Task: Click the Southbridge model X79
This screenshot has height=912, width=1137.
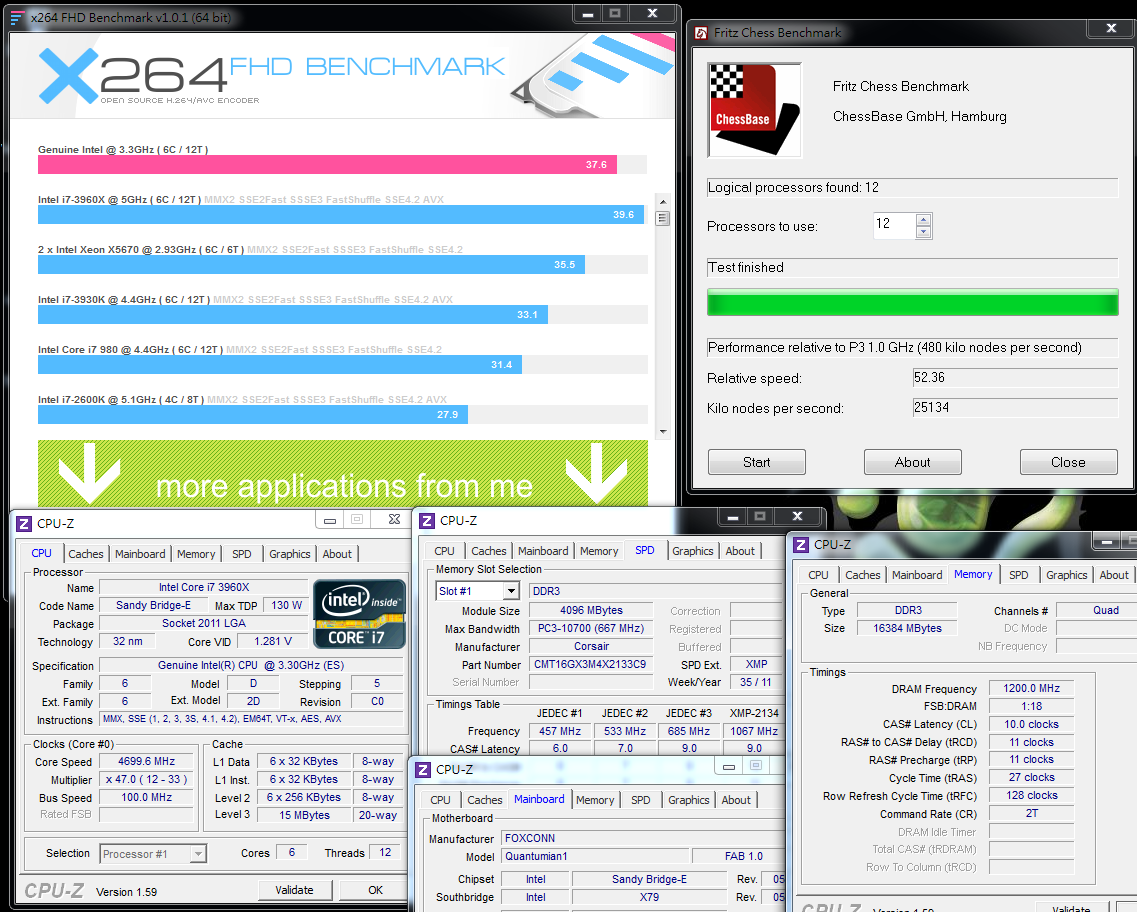Action: tap(649, 898)
